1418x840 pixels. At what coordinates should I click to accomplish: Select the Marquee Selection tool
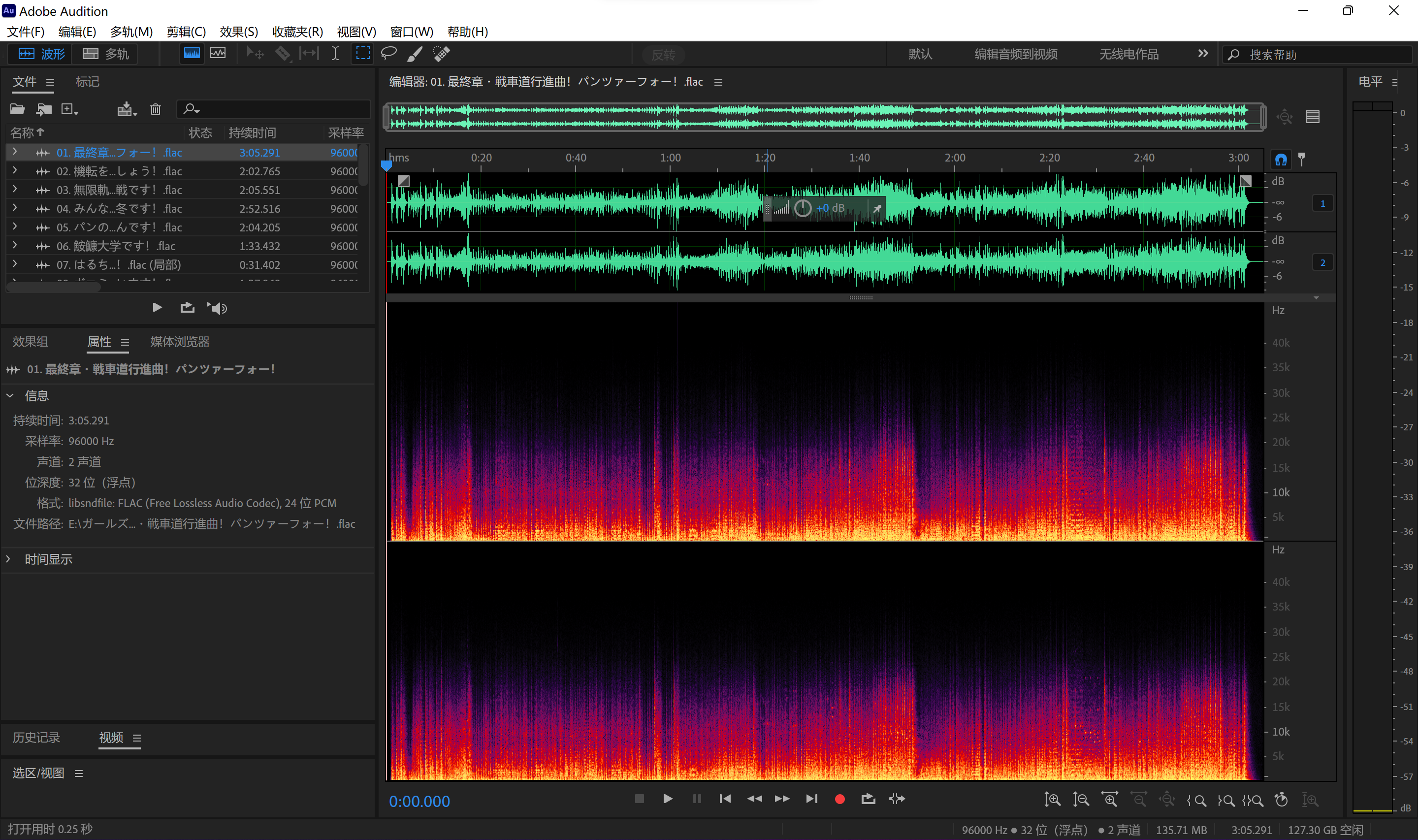(x=363, y=54)
